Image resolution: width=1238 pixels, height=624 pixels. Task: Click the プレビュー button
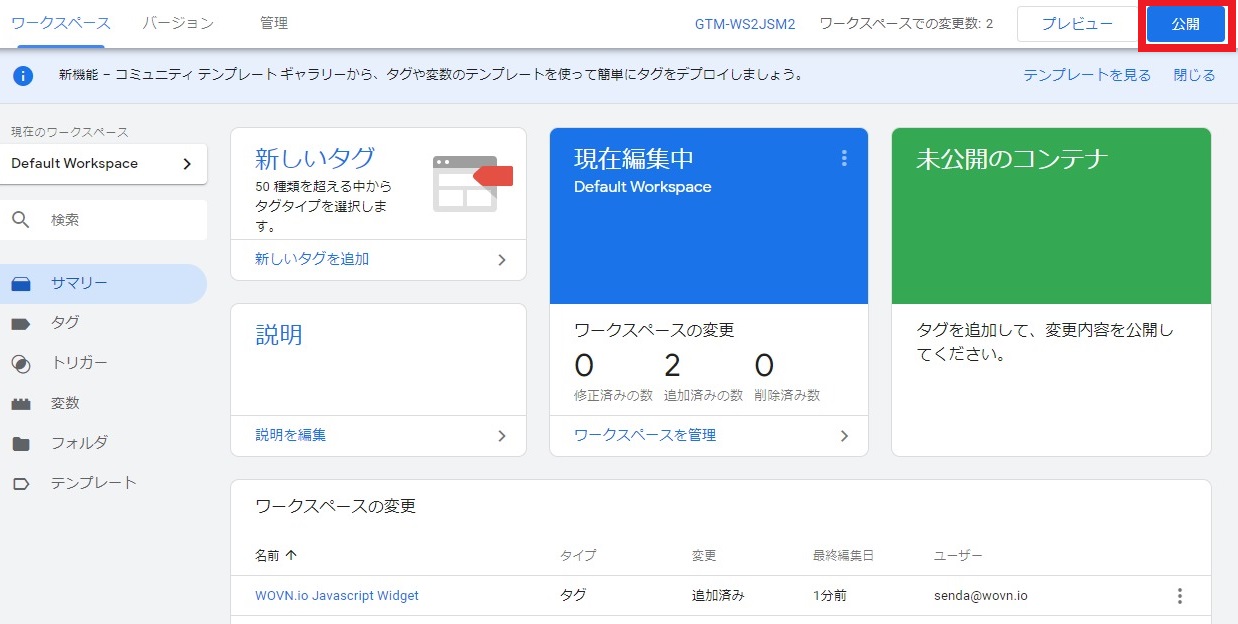point(1077,23)
